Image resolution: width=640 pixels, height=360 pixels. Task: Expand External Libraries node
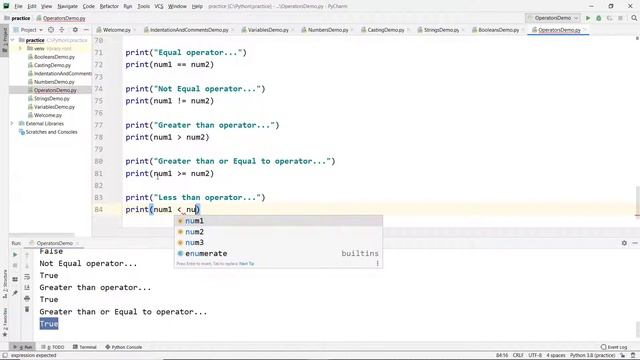(x=12, y=123)
